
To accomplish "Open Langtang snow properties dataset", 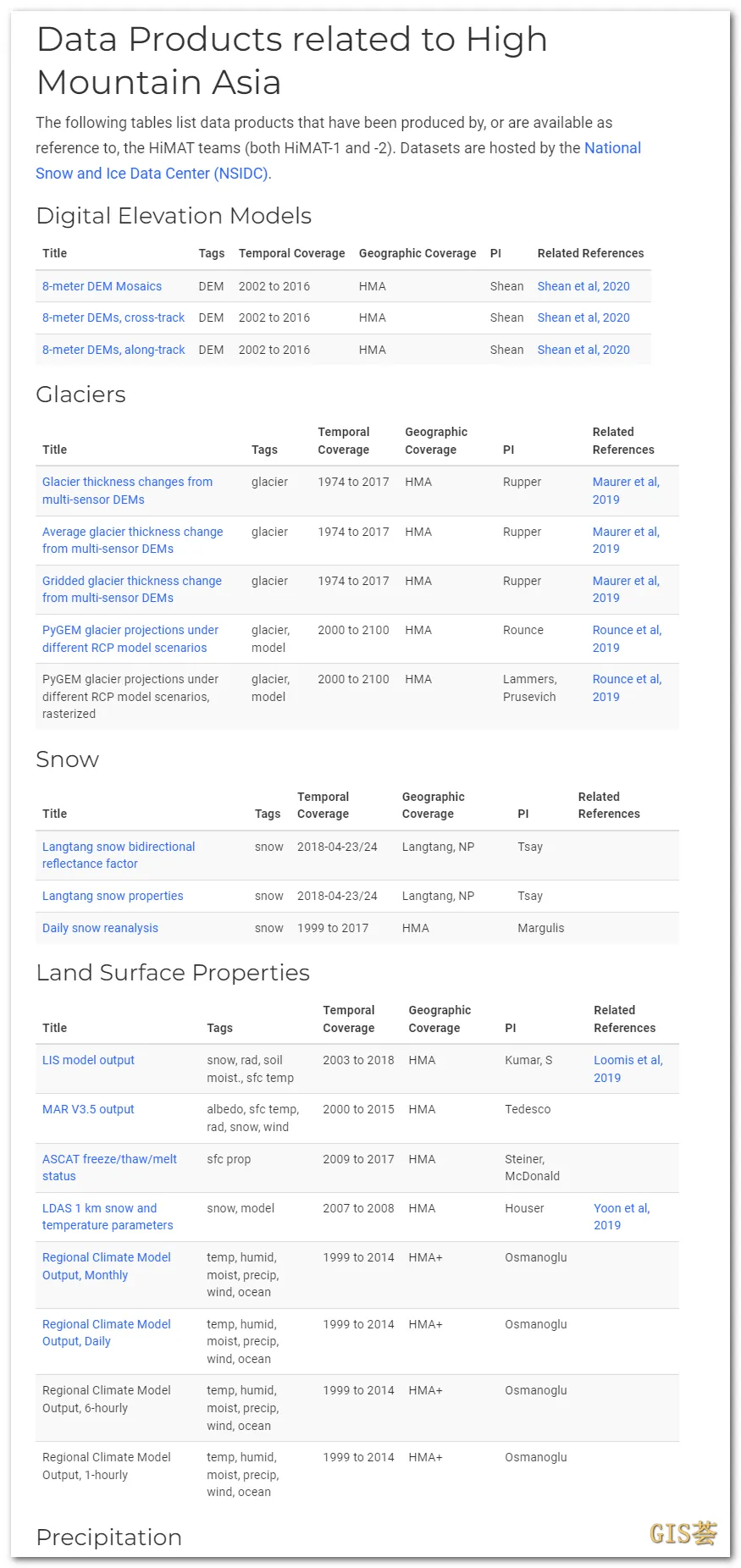I will [113, 896].
